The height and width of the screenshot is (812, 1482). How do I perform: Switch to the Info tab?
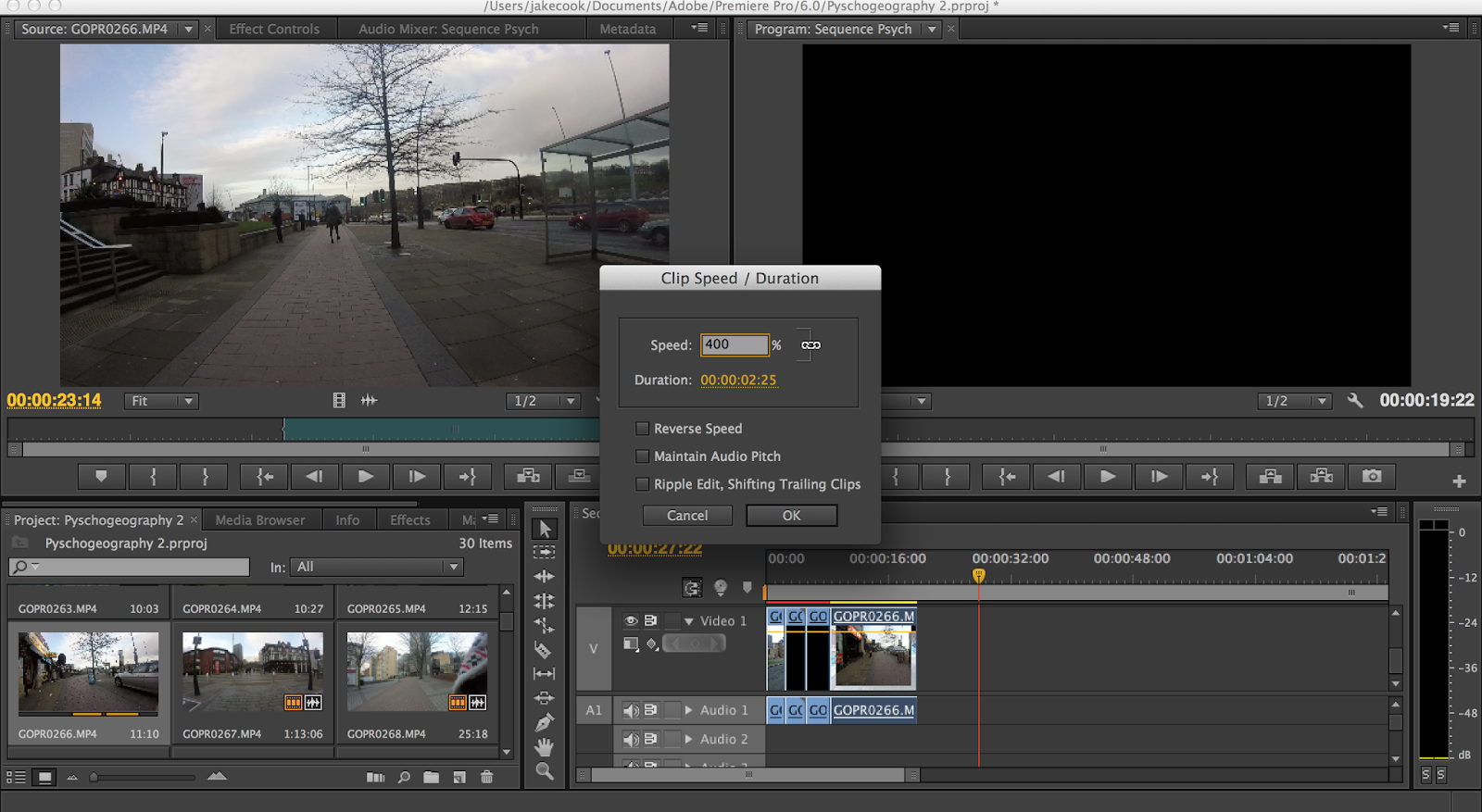[347, 520]
